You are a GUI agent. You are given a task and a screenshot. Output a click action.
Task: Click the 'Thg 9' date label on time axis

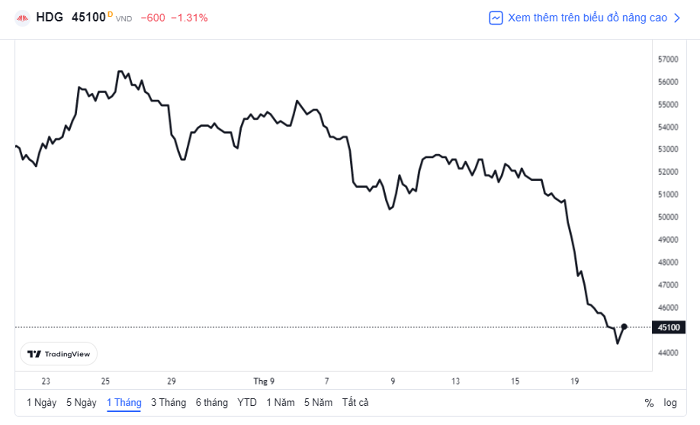pos(264,381)
